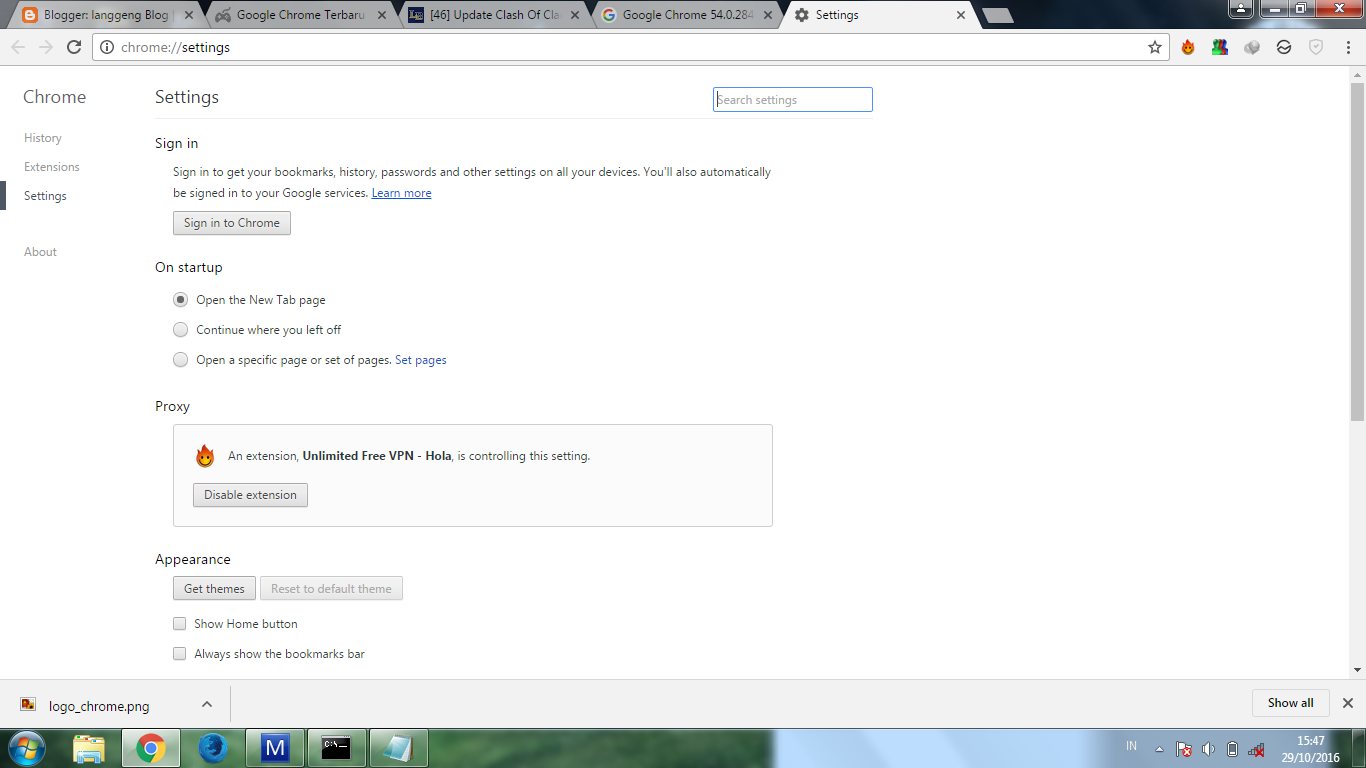Click the circular wave extension icon
Screen dimensions: 1366x768
1284,47
